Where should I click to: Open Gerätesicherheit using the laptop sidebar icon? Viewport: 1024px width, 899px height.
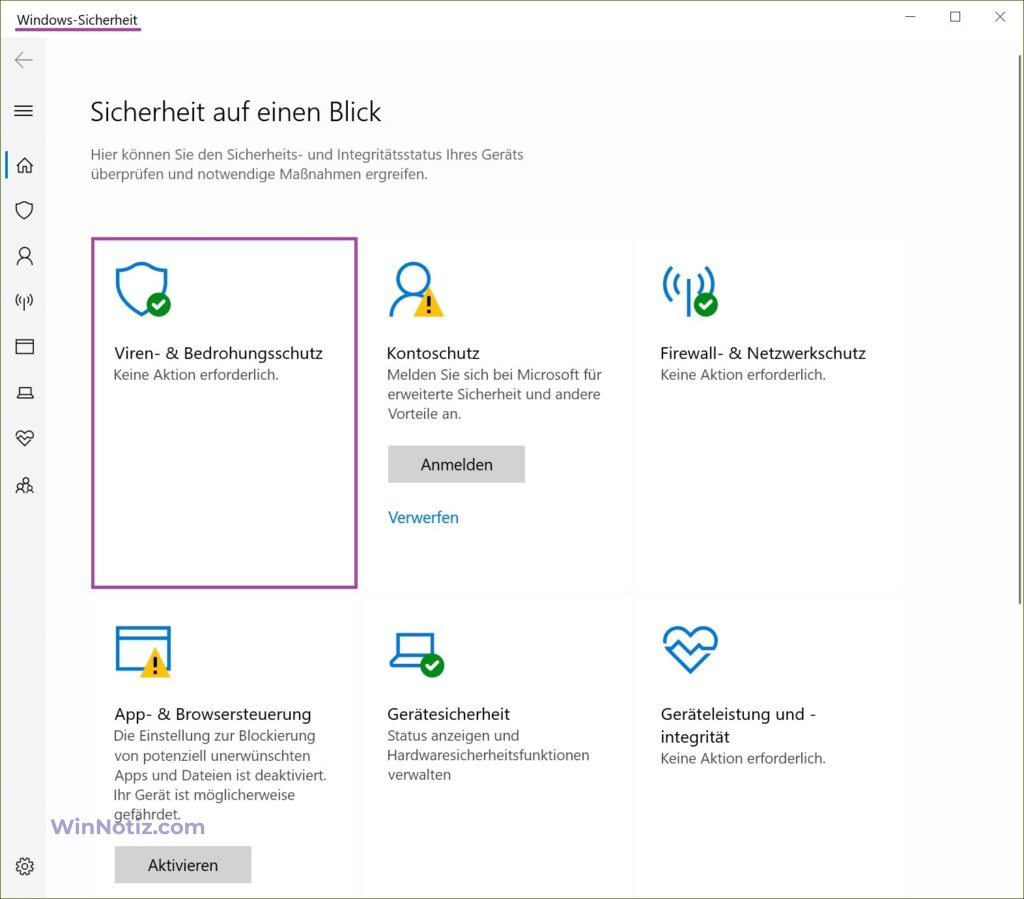click(x=24, y=393)
